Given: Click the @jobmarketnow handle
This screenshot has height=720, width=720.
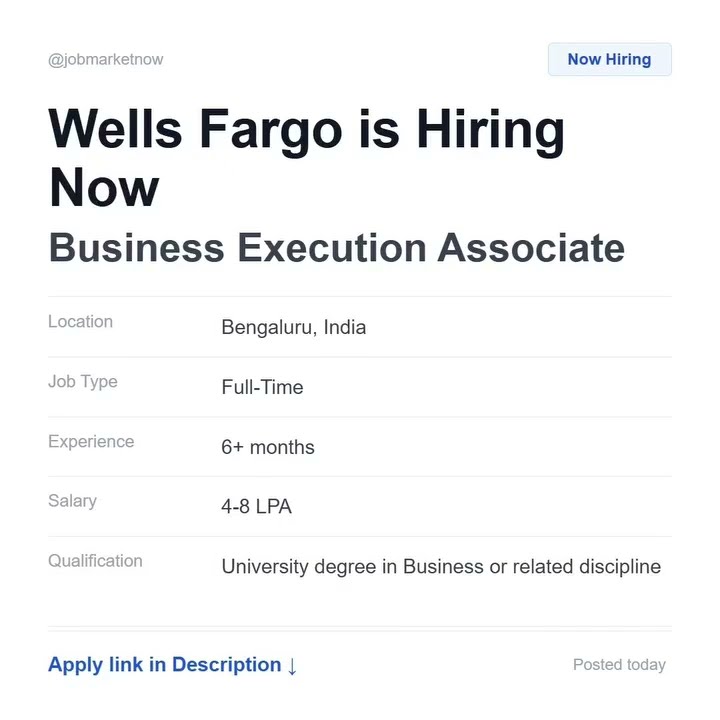Looking at the screenshot, I should click(x=106, y=60).
